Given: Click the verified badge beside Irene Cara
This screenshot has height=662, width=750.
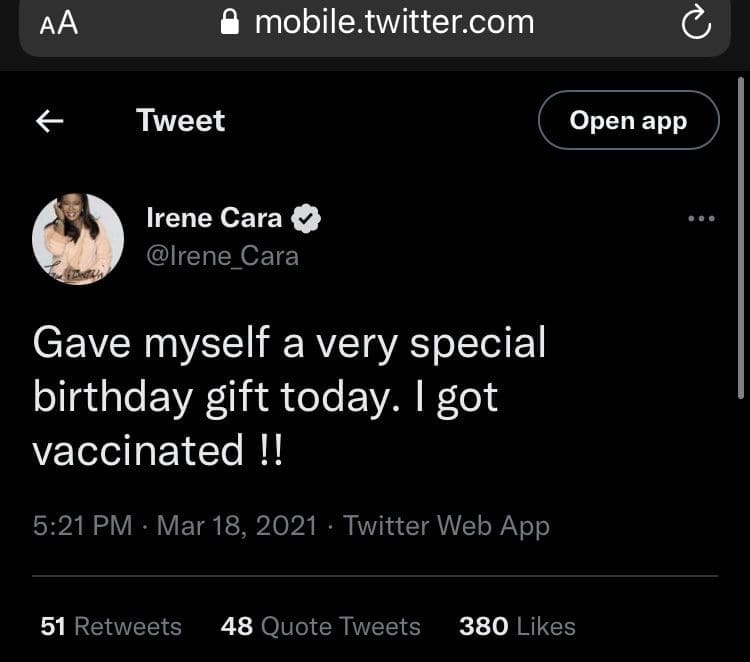Looking at the screenshot, I should pos(306,218).
